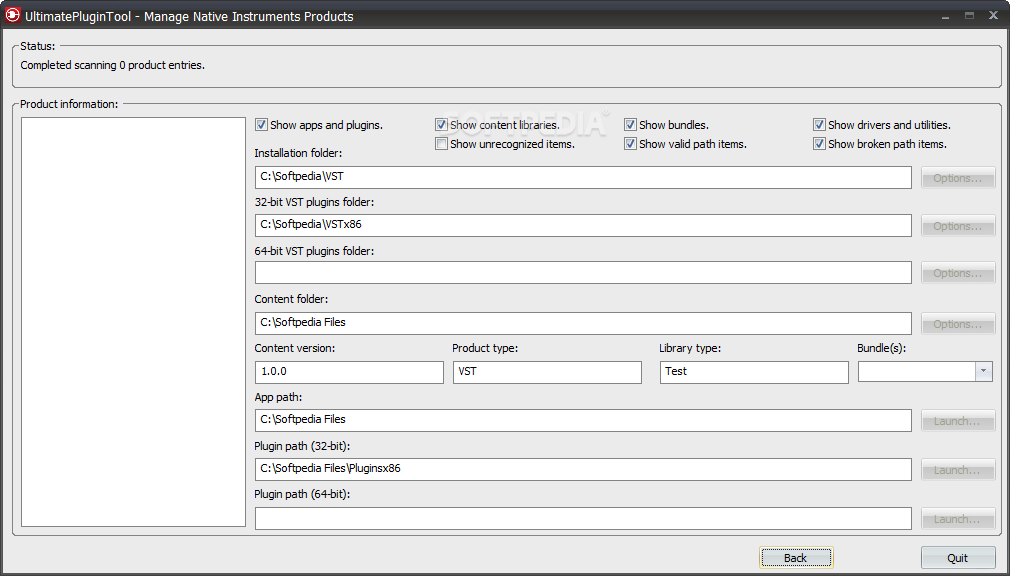Uncheck Show drivers and utilities
The width and height of the screenshot is (1010, 576).
tap(819, 125)
